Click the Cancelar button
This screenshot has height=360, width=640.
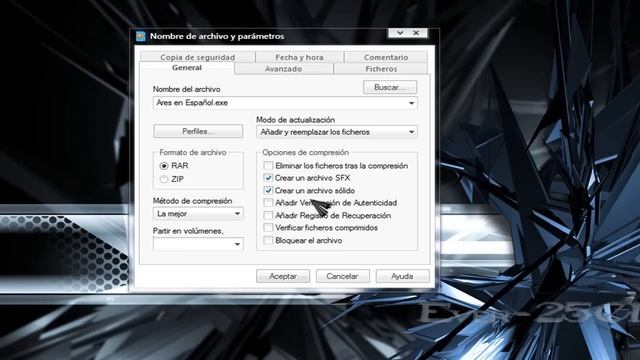(342, 276)
